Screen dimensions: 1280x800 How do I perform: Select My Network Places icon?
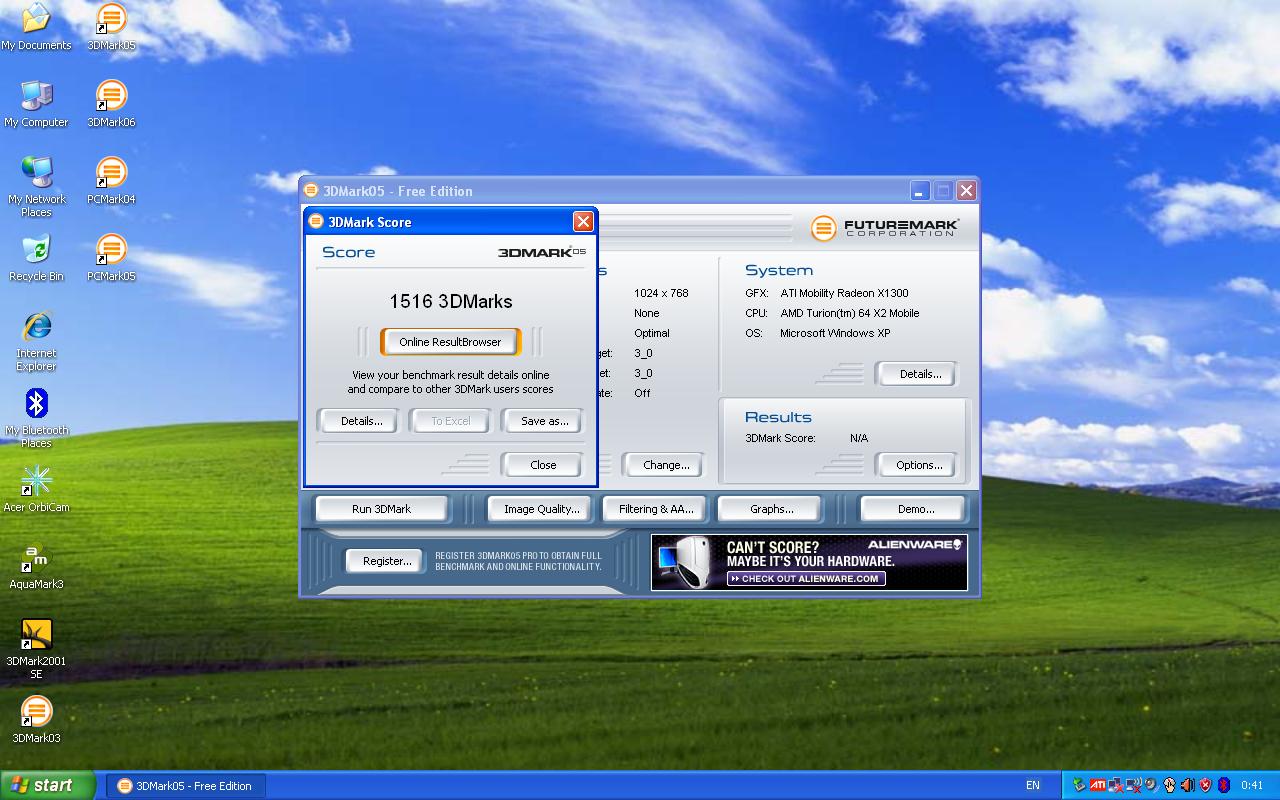[36, 187]
